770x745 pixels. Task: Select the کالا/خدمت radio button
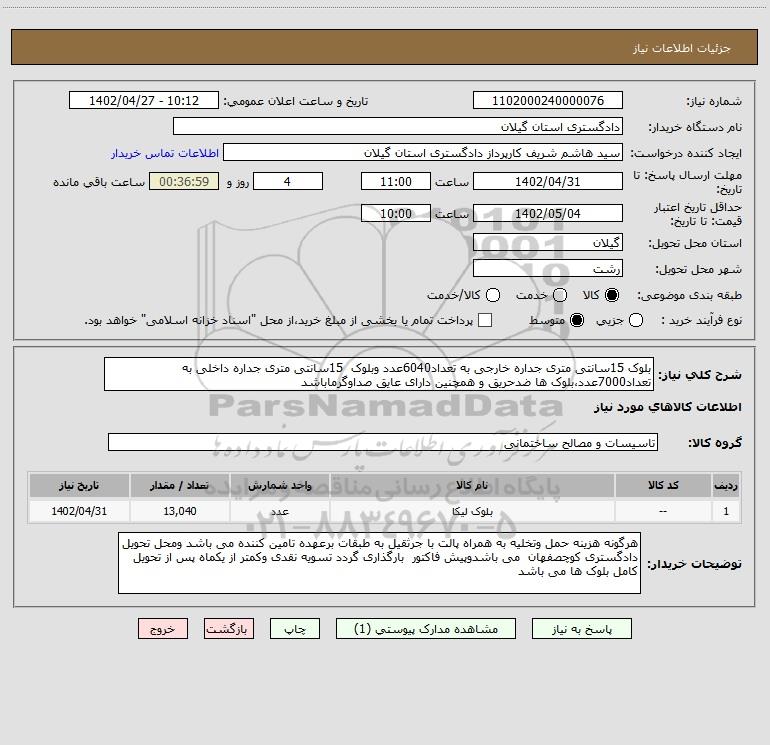tap(493, 295)
